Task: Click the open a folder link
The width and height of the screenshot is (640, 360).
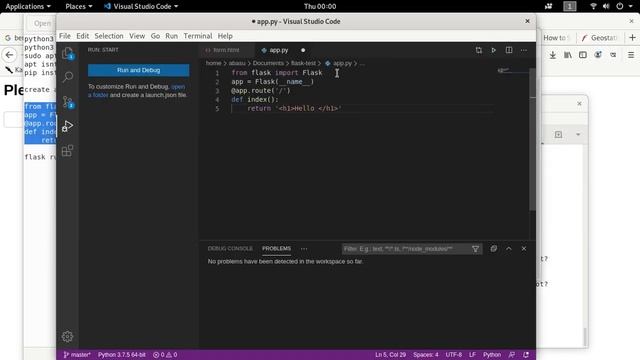Action: (136, 91)
